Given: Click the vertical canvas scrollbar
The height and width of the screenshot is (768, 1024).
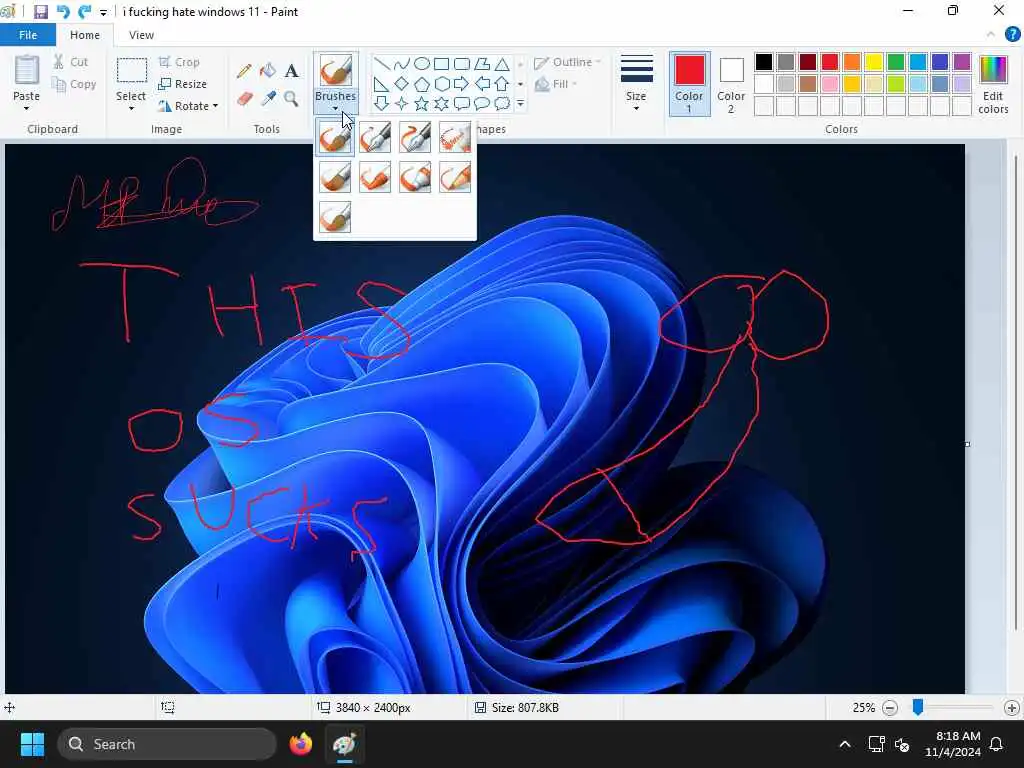Looking at the screenshot, I should click(x=1016, y=392).
